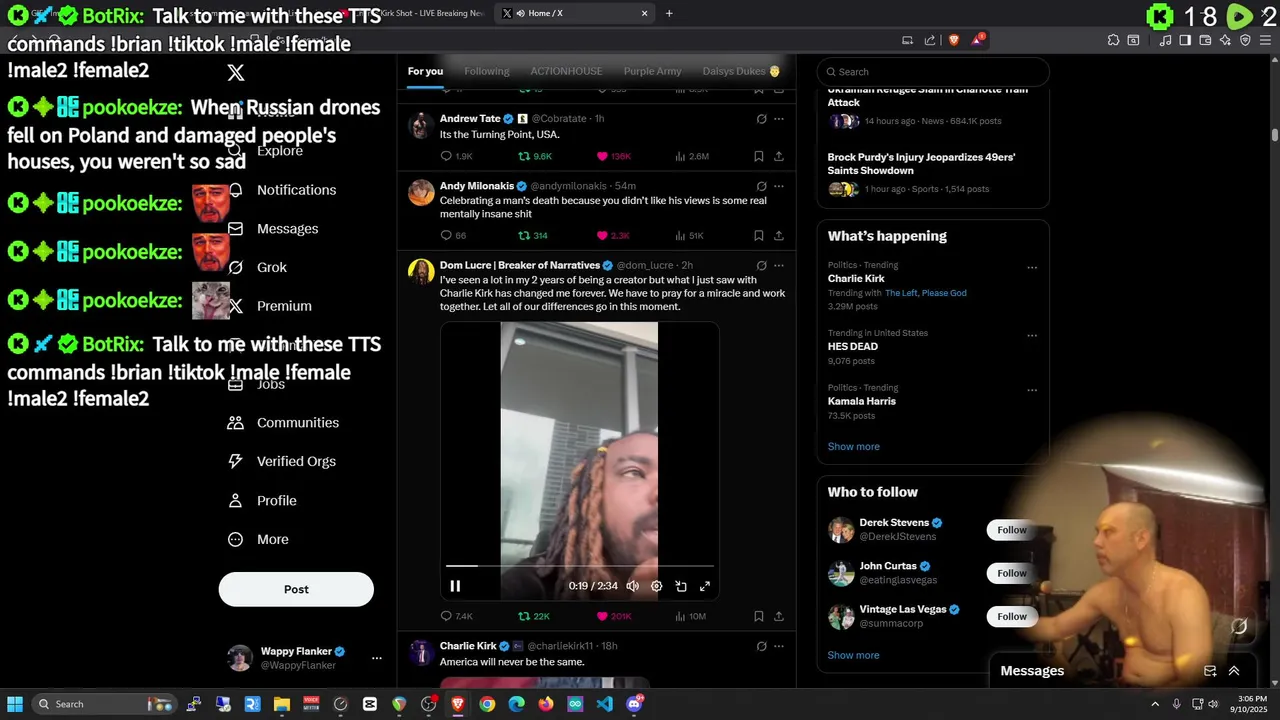
Task: Open Visual Studio Code from taskbar
Action: click(604, 704)
